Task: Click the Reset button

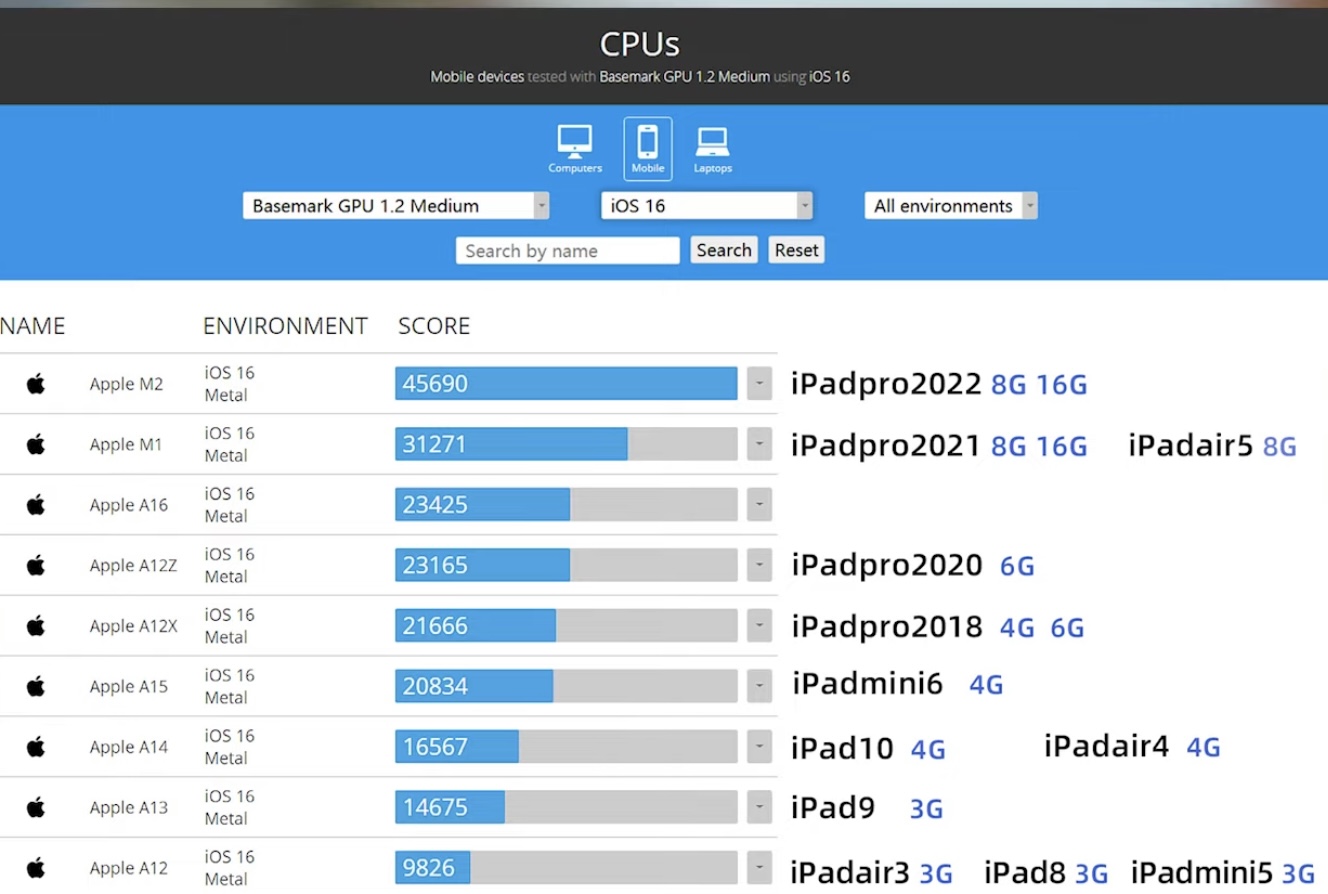Action: (796, 250)
